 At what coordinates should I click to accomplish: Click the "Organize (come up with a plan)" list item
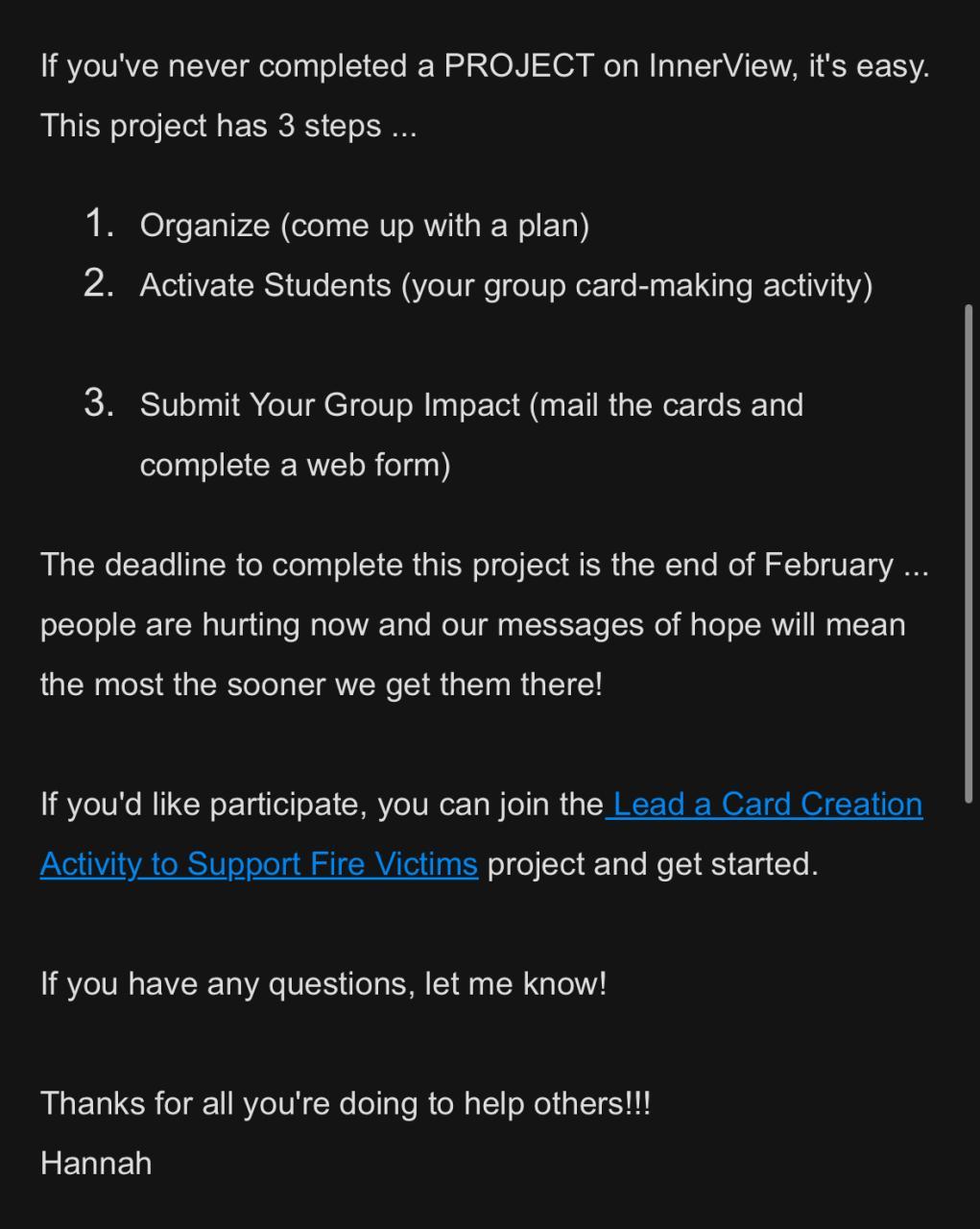pyautogui.click(x=364, y=226)
